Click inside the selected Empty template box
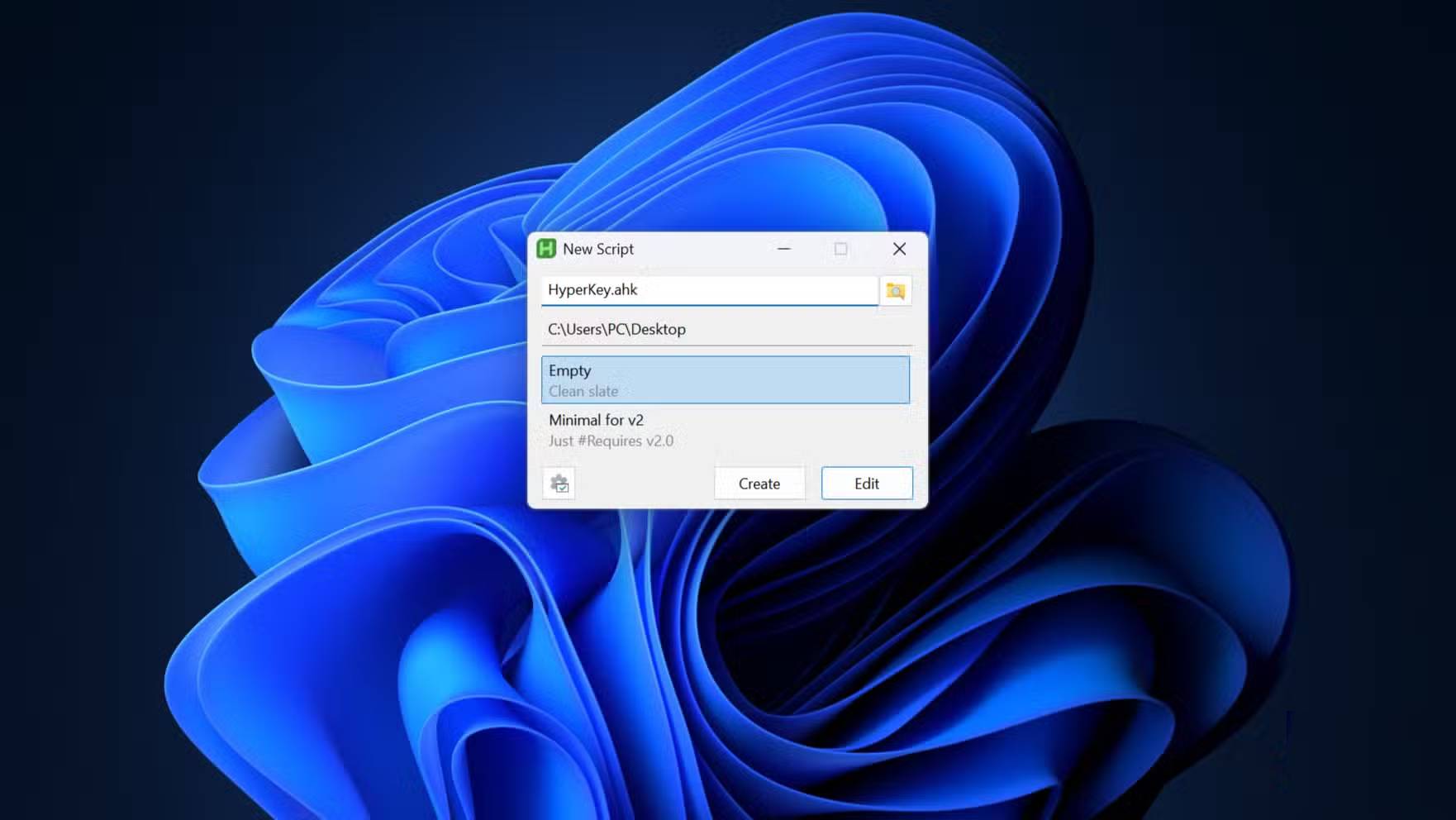Screen dimensions: 1456x820 pos(725,380)
